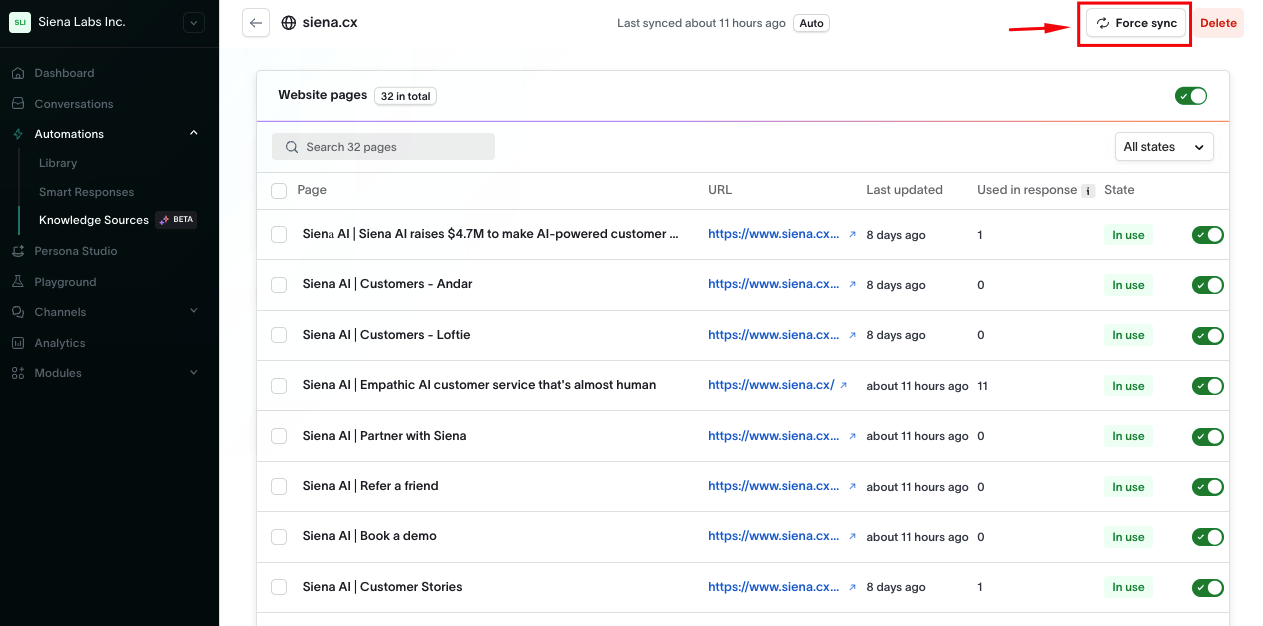Click the Delete button
Viewport: 1263px width, 626px height.
(1218, 23)
